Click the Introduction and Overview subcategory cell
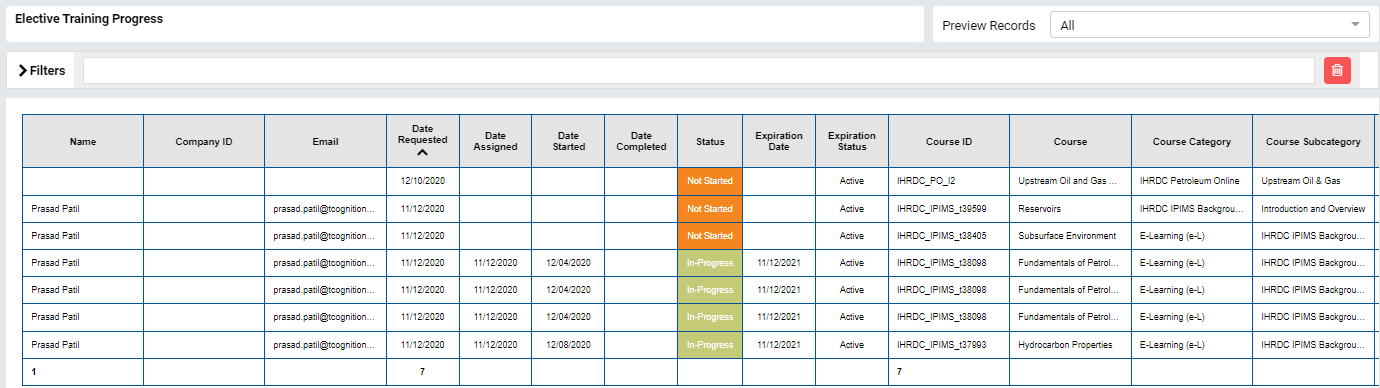The height and width of the screenshot is (388, 1380). coord(1313,209)
